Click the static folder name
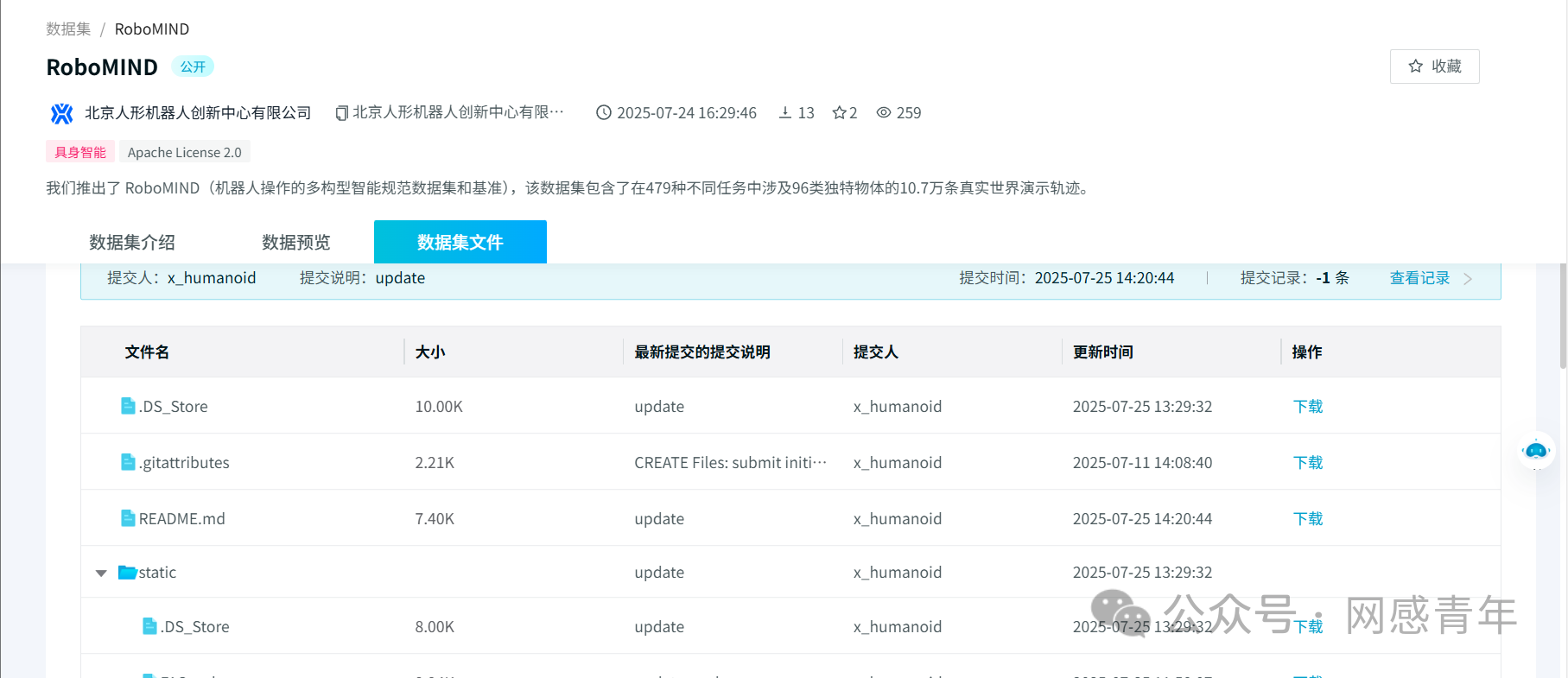Screen dimensions: 1568x678 [157, 572]
